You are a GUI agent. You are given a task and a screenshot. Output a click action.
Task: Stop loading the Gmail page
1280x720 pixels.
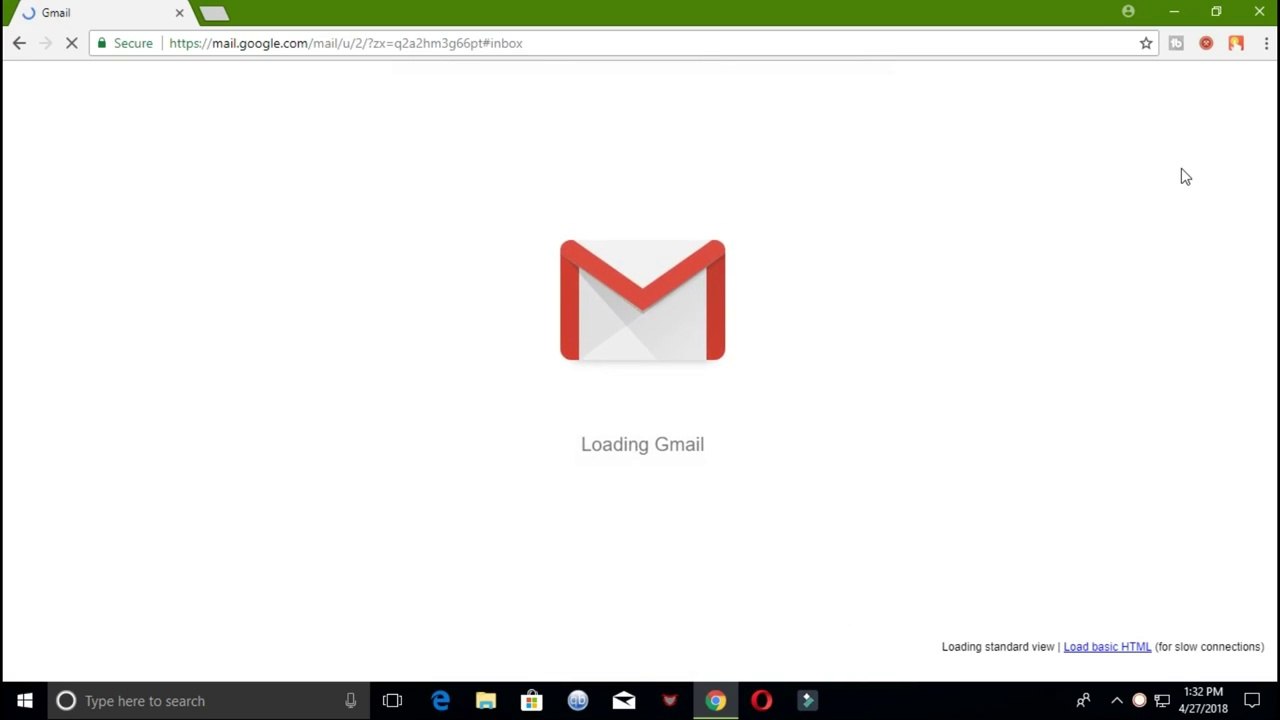pyautogui.click(x=71, y=43)
